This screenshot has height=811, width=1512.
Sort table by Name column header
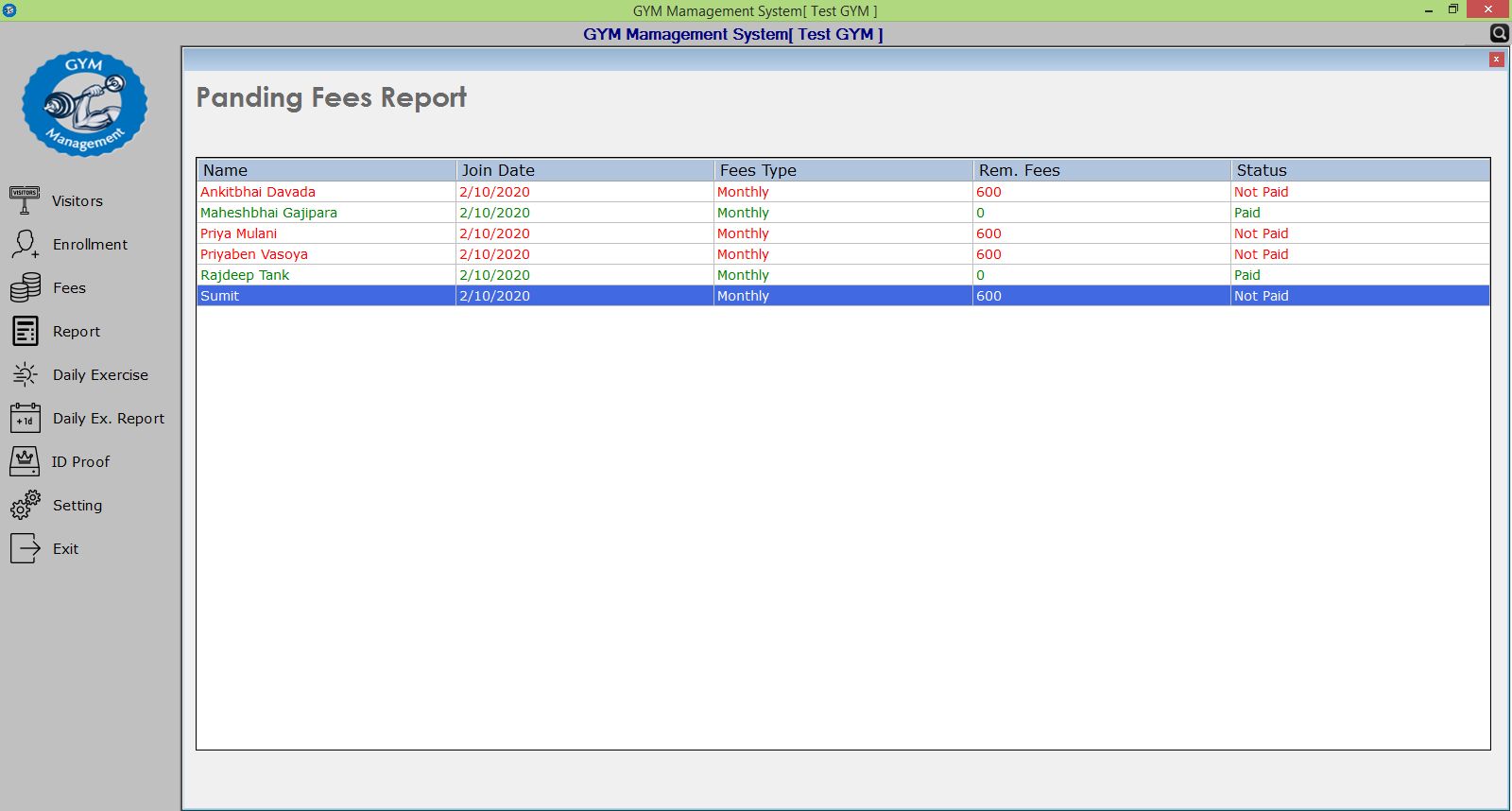click(326, 170)
